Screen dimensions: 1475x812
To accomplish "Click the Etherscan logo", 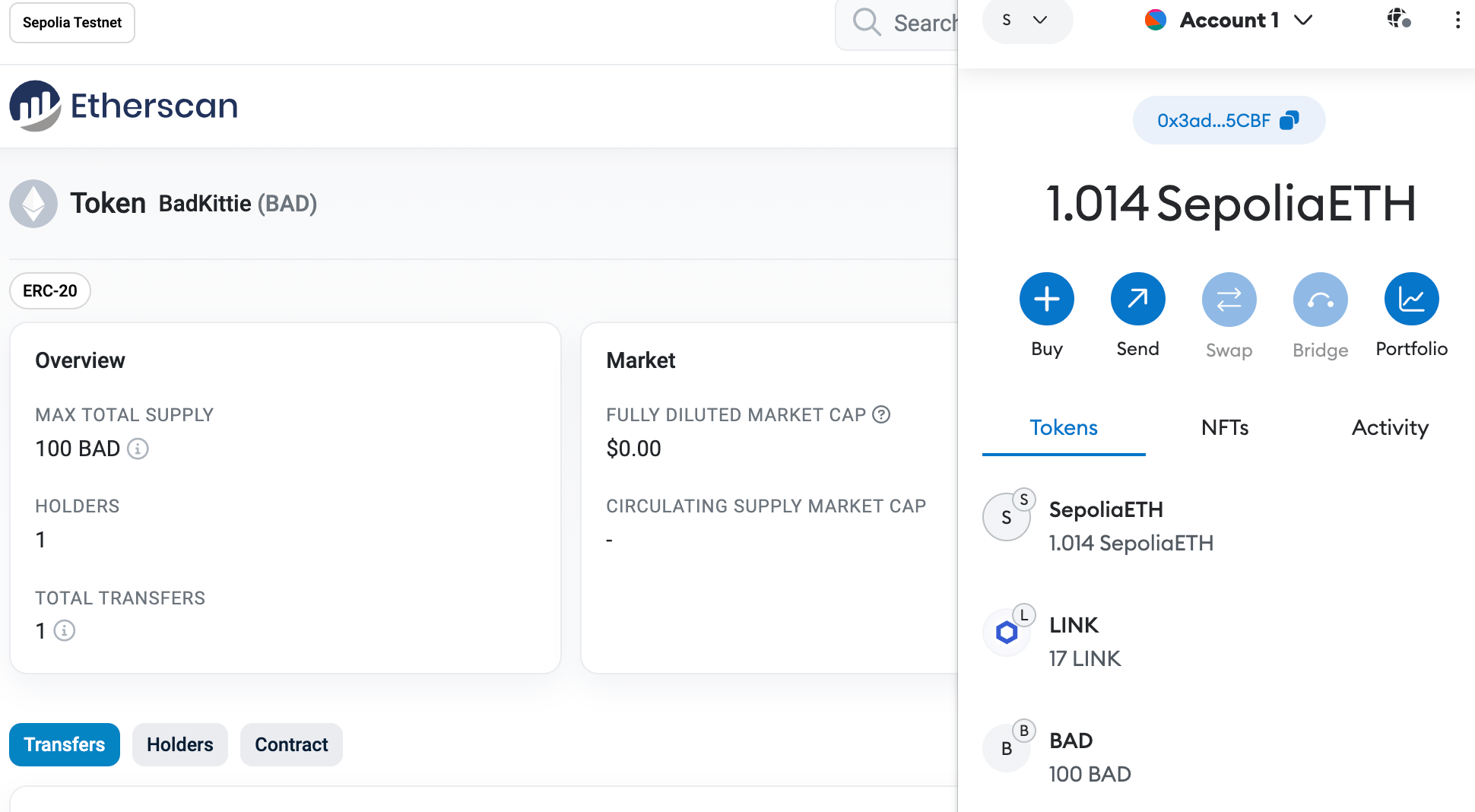I will pos(123,106).
